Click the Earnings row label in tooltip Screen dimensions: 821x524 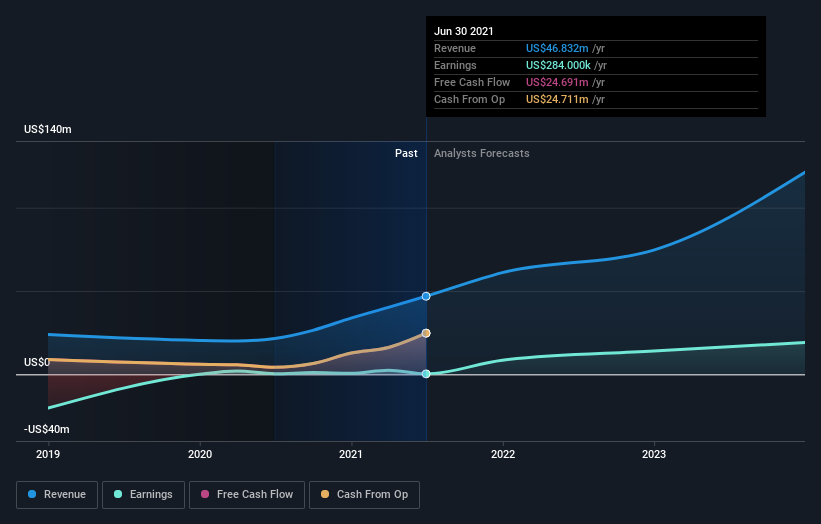click(456, 65)
